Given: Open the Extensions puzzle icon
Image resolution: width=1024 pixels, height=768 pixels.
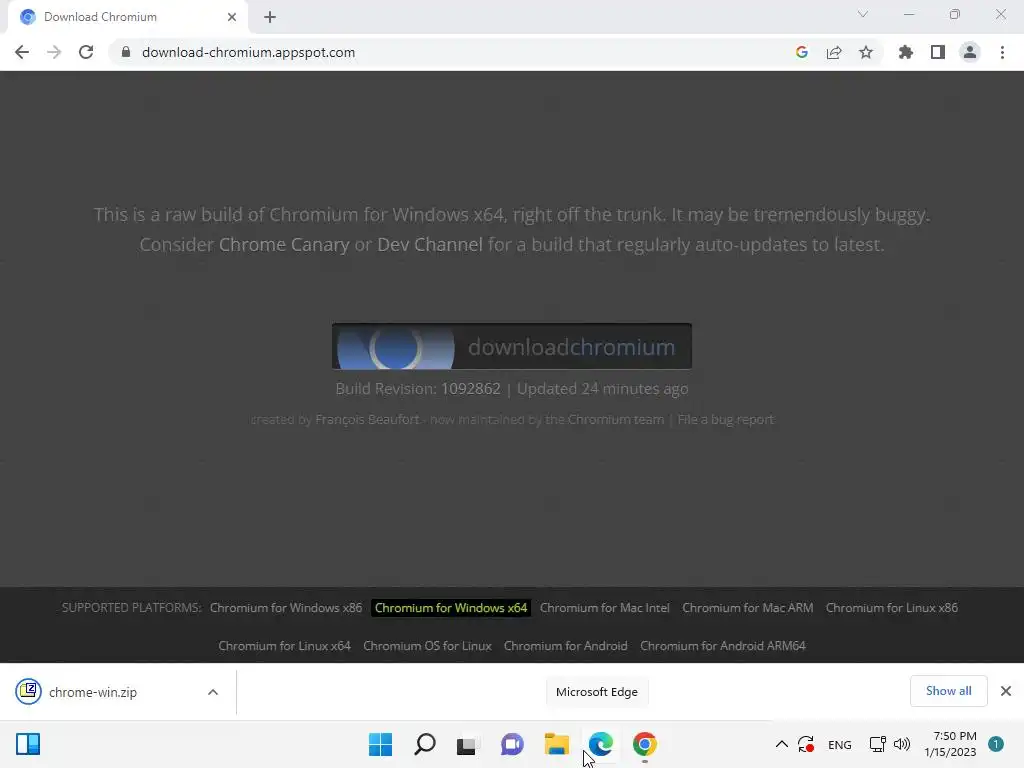Looking at the screenshot, I should [x=906, y=52].
